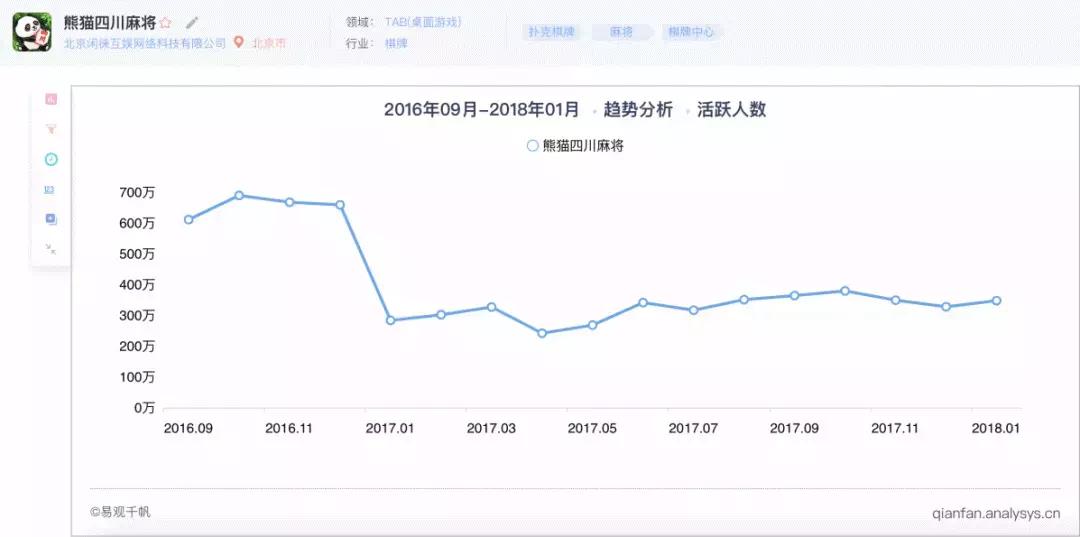Toggle favorite star next to 熊猫四川麻将

coord(165,23)
